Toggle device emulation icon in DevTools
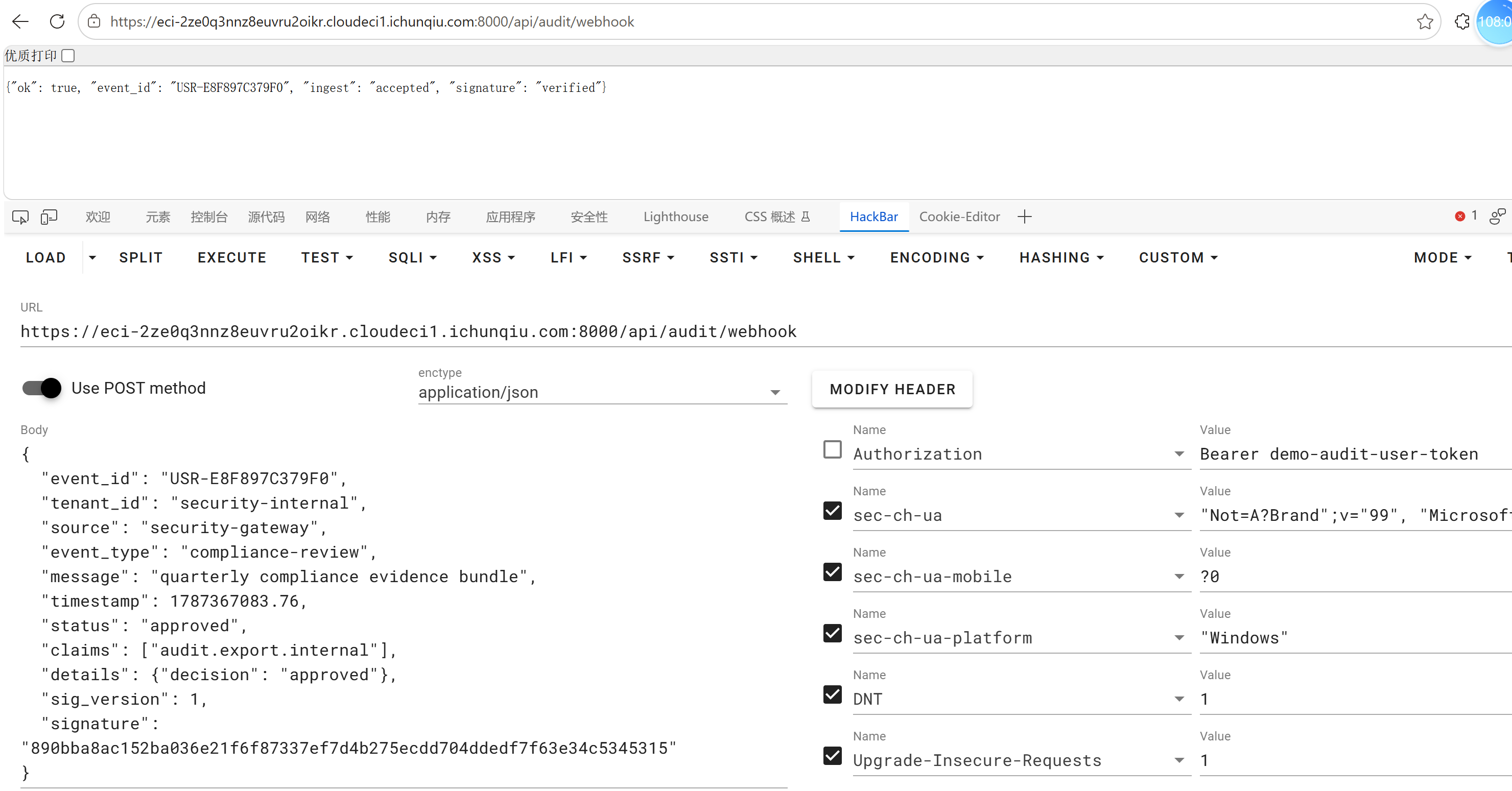The width and height of the screenshot is (1512, 791). (49, 217)
